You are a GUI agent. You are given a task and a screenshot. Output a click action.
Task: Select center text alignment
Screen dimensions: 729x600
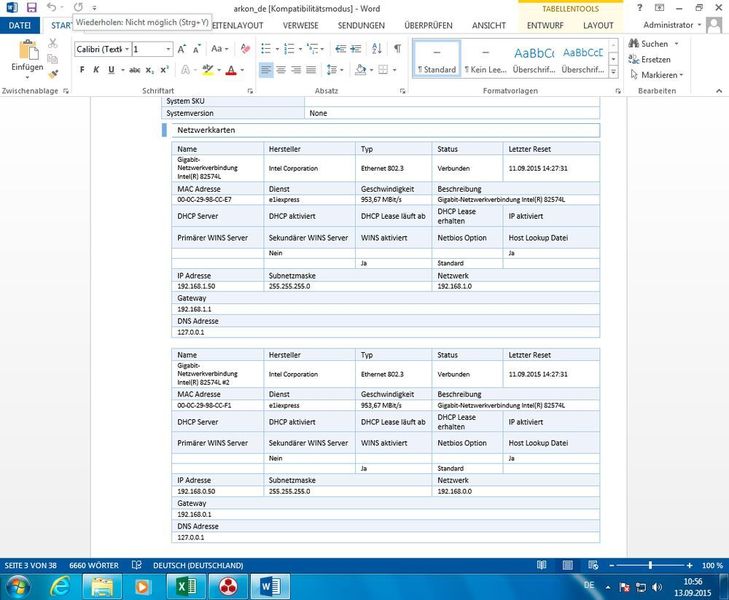coord(281,70)
